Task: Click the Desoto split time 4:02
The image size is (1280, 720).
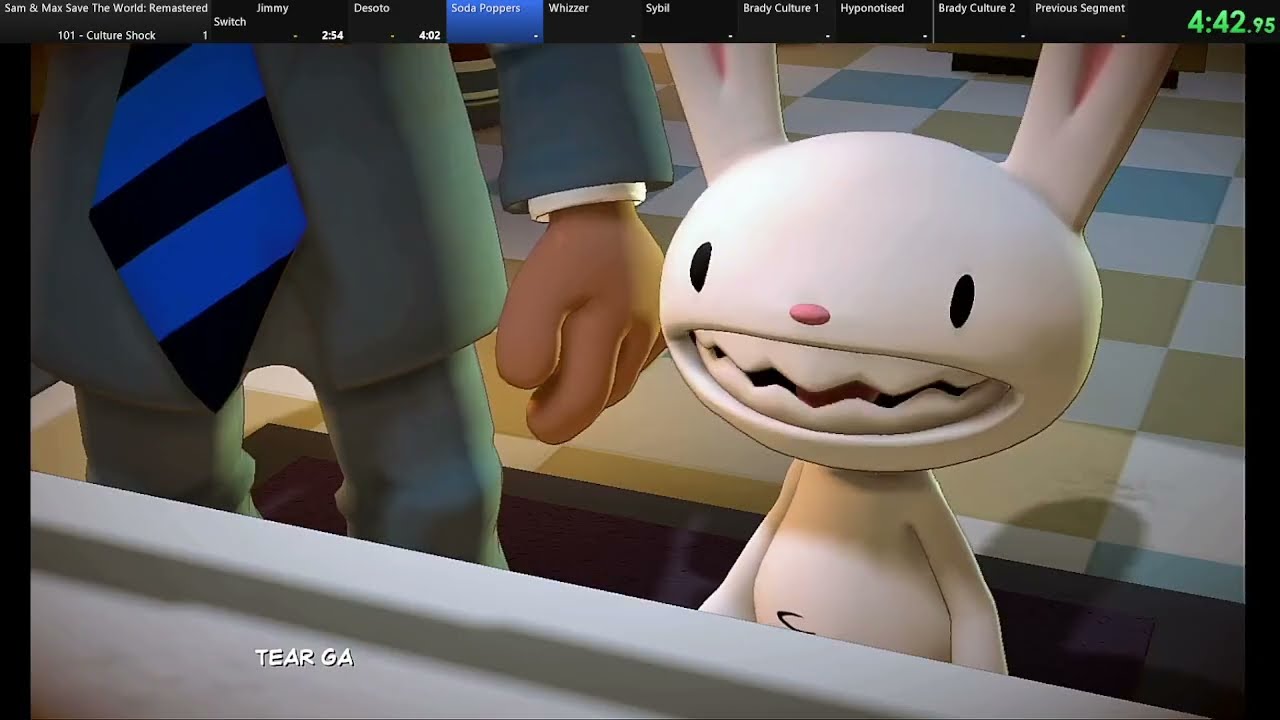Action: [429, 36]
